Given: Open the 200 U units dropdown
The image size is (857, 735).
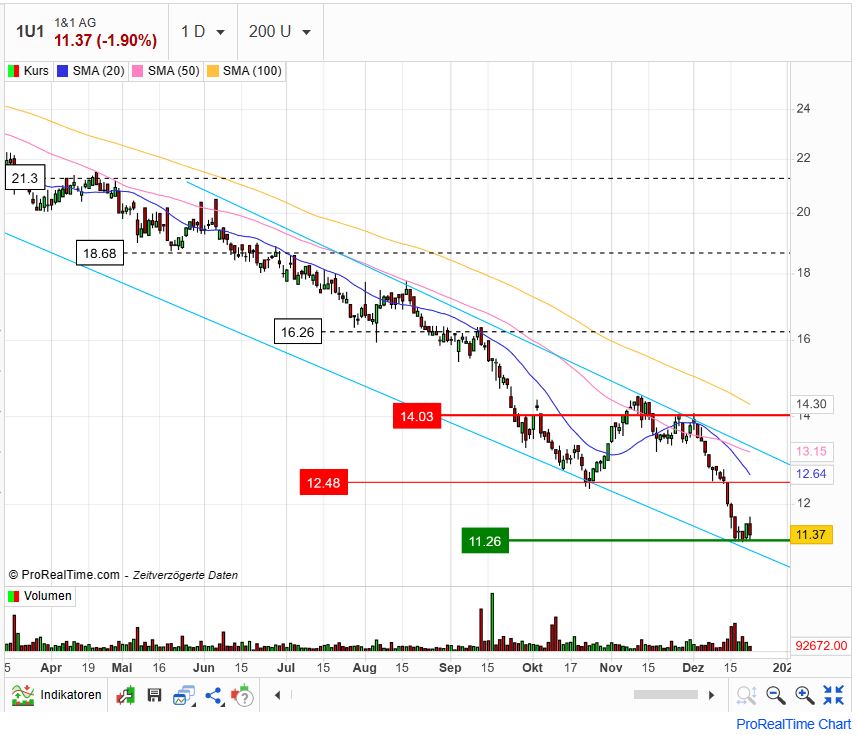Looking at the screenshot, I should 280,32.
